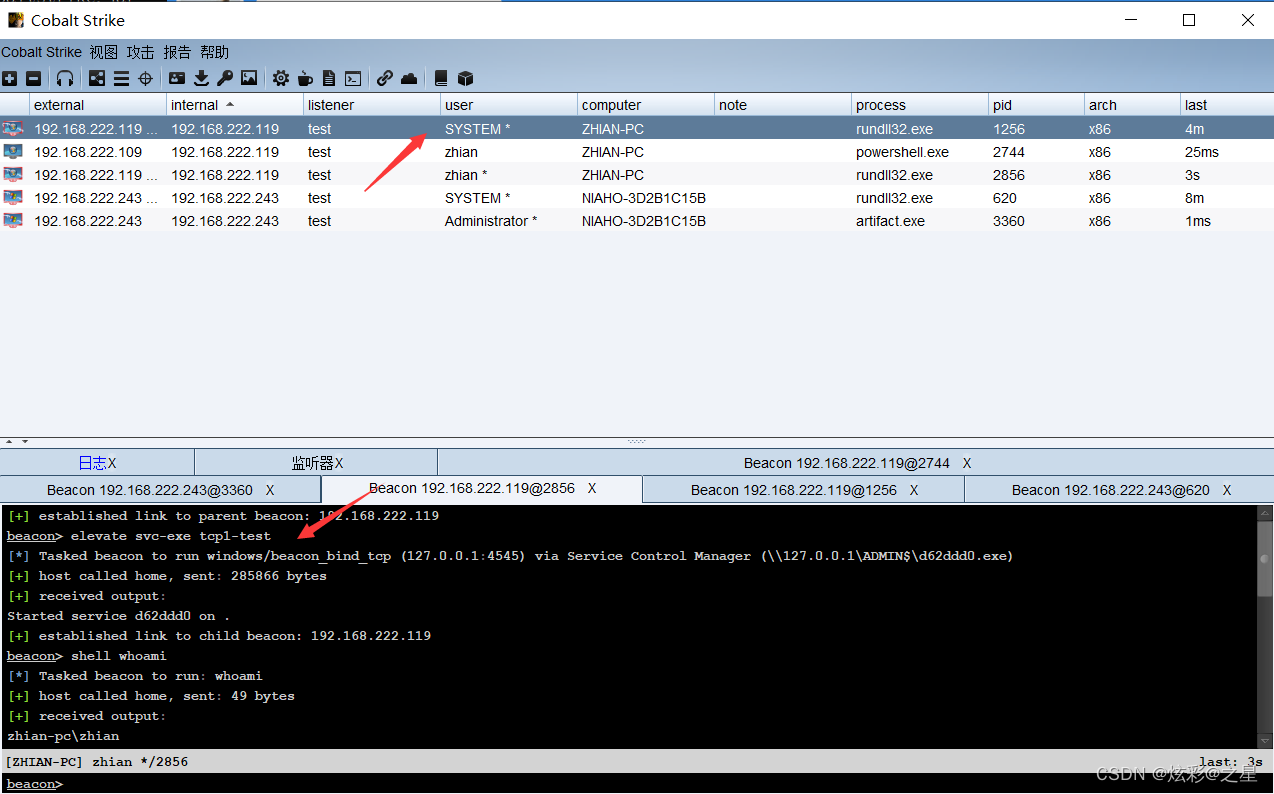1274x794 pixels.
Task: Open the 视图 (View) menu
Action: click(104, 52)
